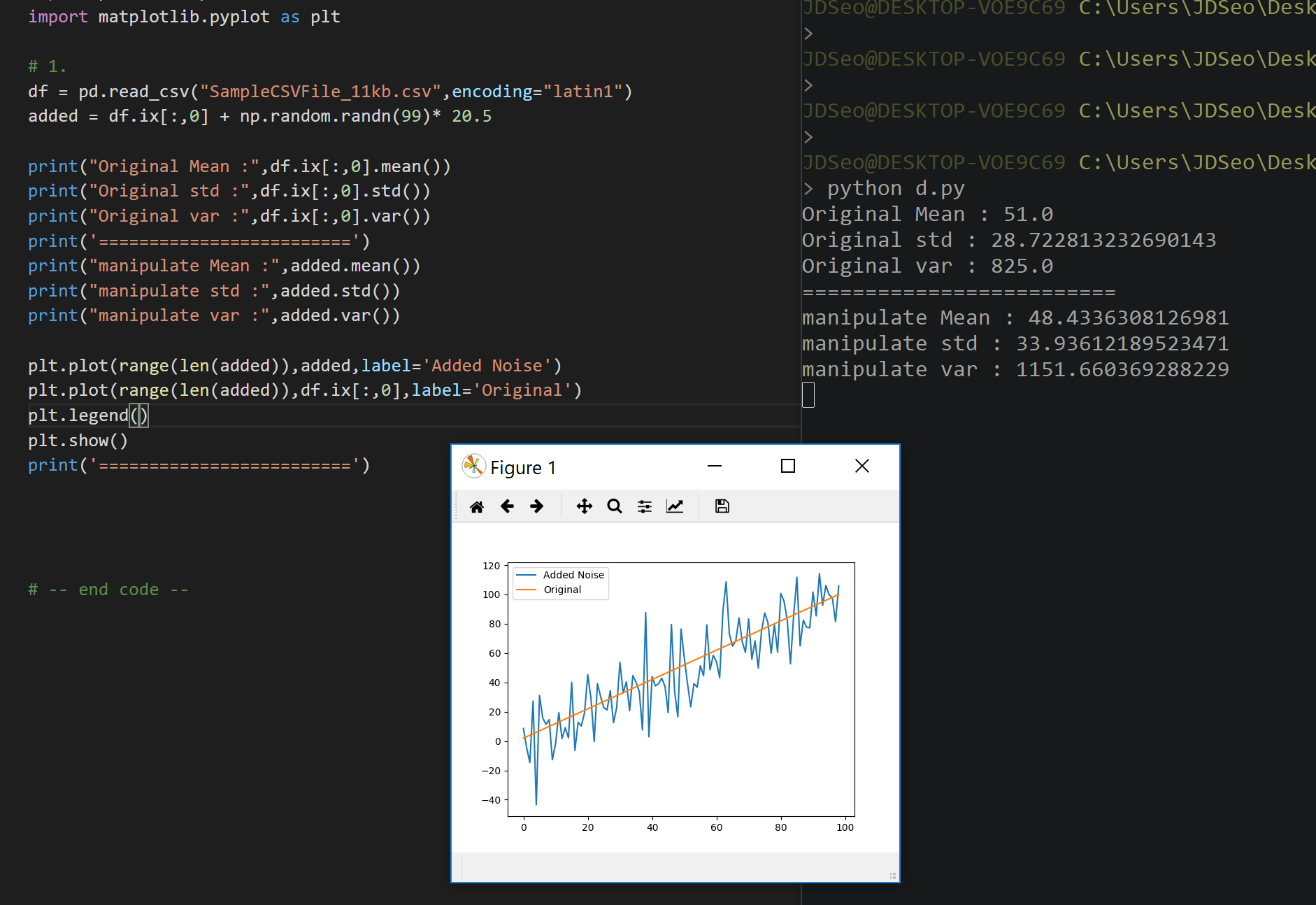Place cursor on the plt.legend() line
This screenshot has height=905, width=1316.
(87, 415)
